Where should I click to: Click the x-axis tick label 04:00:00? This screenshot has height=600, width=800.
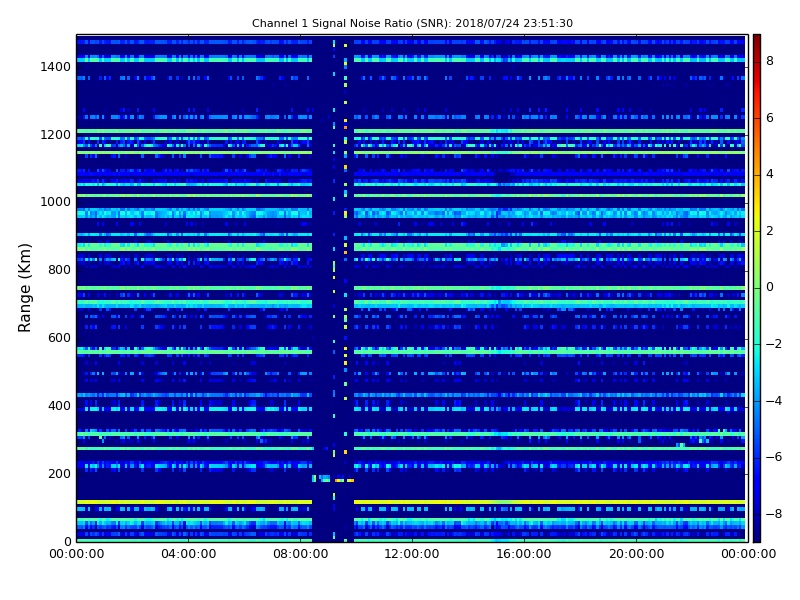189,554
